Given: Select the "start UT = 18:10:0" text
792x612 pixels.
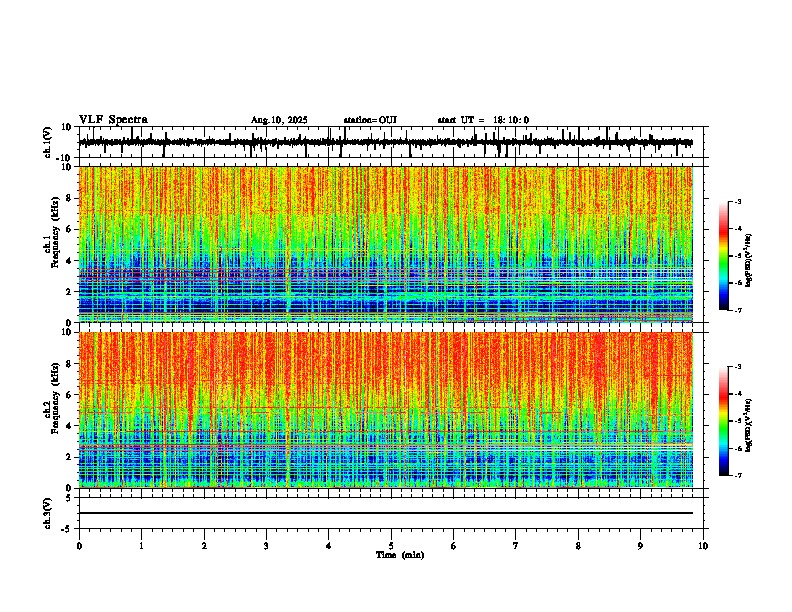Looking at the screenshot, I should click(x=483, y=120).
